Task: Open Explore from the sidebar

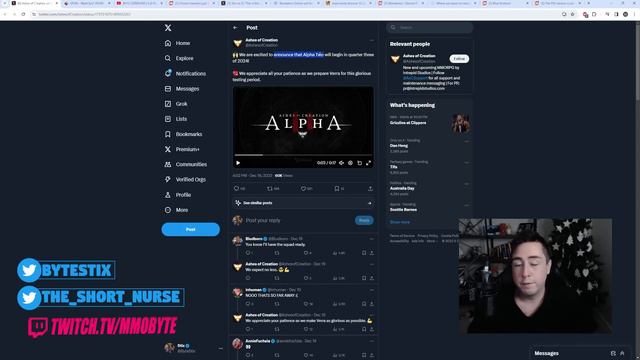Action: [179, 58]
